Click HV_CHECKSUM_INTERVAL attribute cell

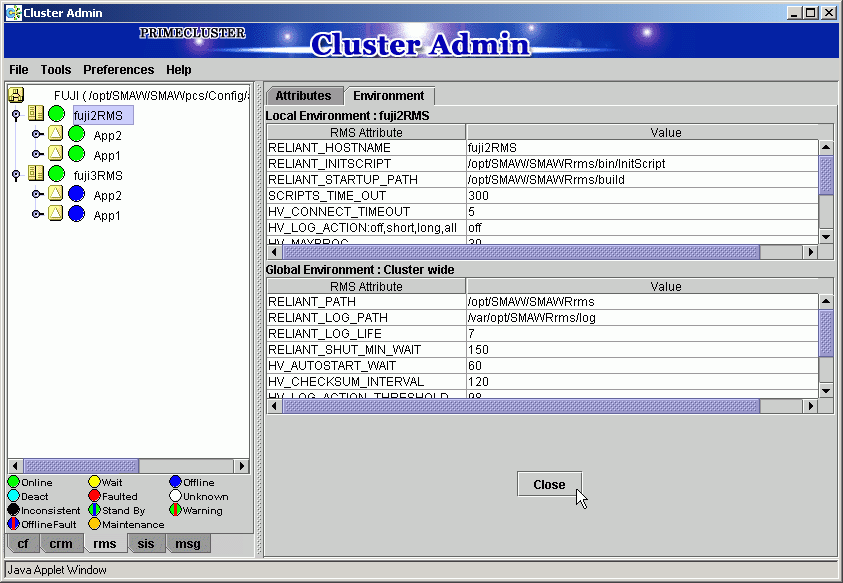[x=366, y=382]
